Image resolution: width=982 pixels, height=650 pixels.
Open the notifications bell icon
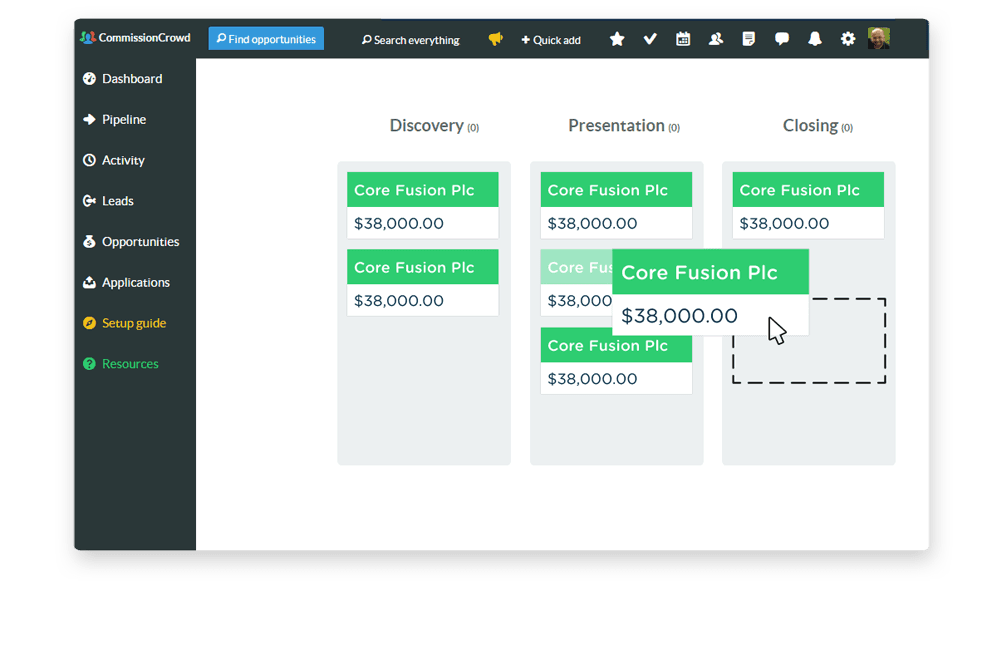(815, 39)
